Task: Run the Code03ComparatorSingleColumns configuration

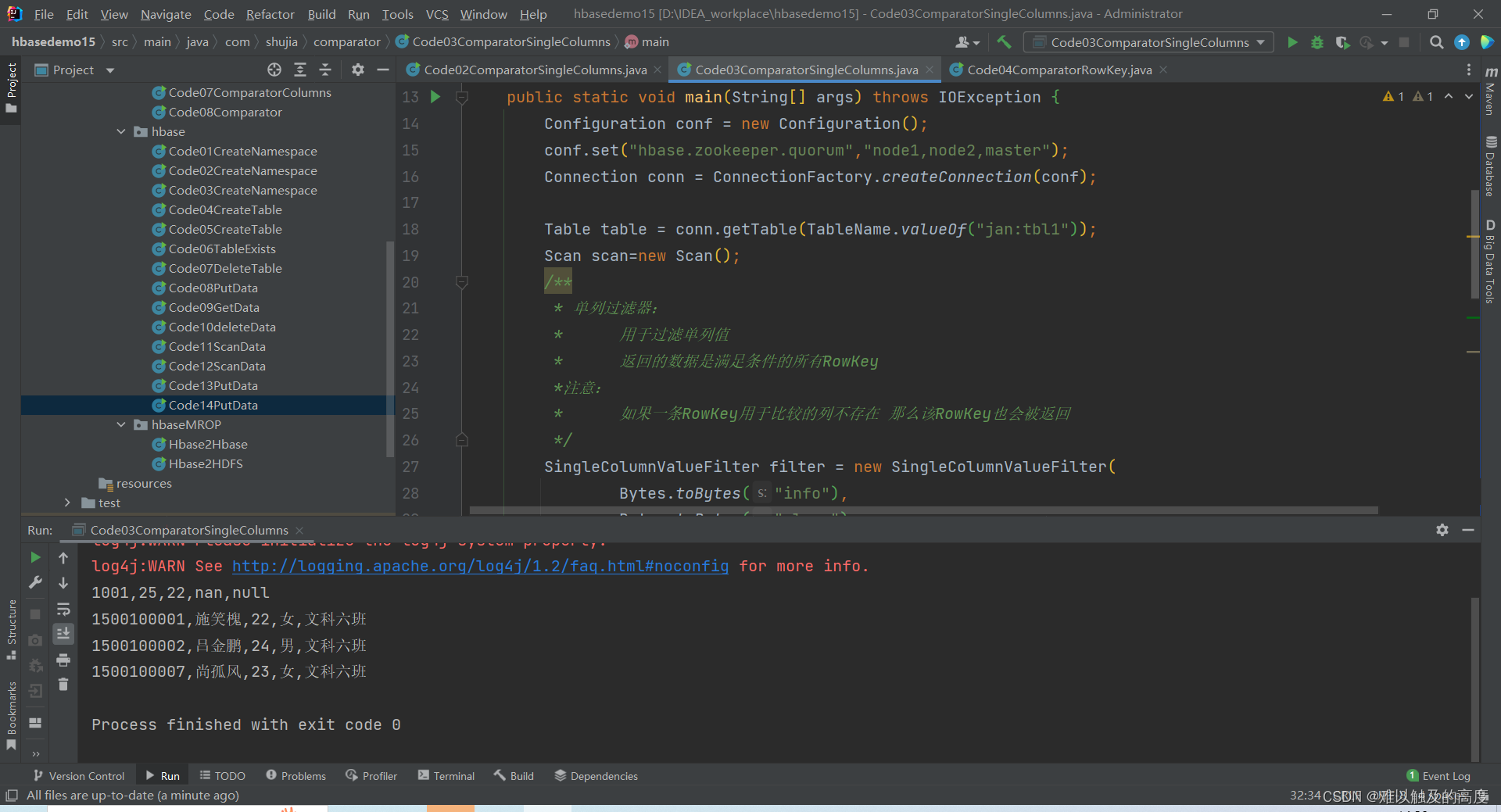Action: 1292,42
